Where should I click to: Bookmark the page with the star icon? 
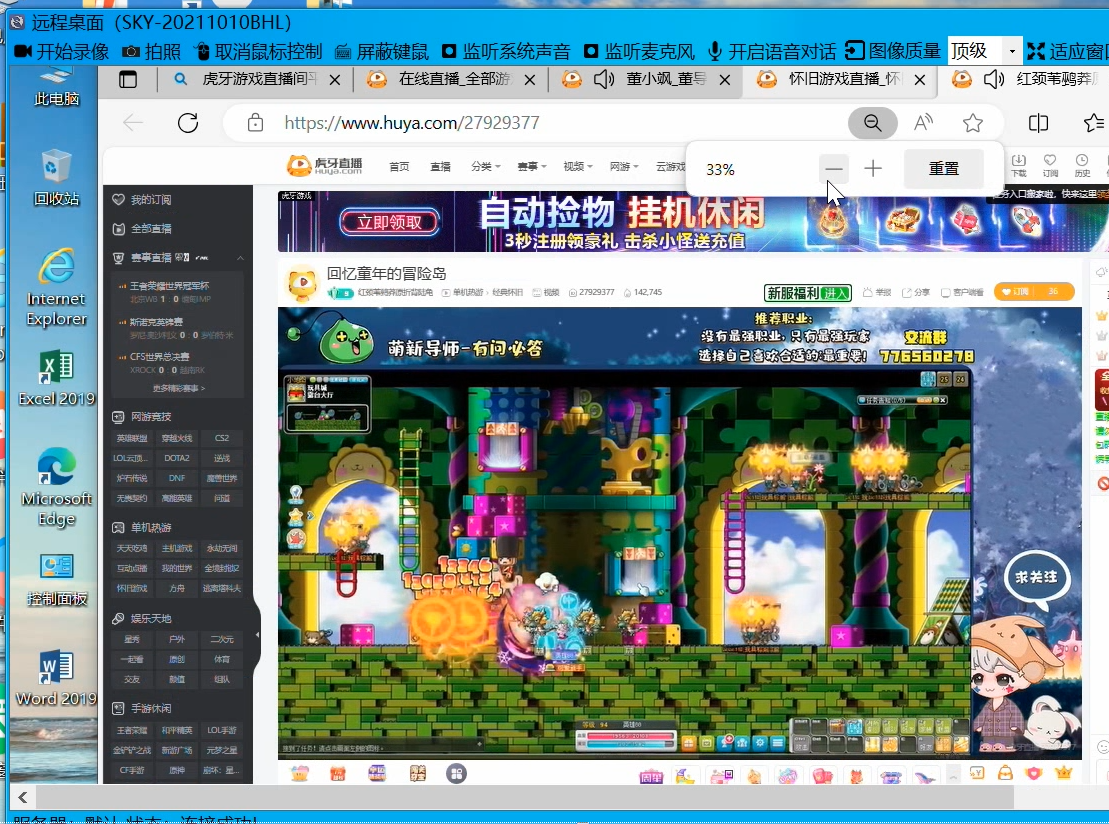point(972,123)
